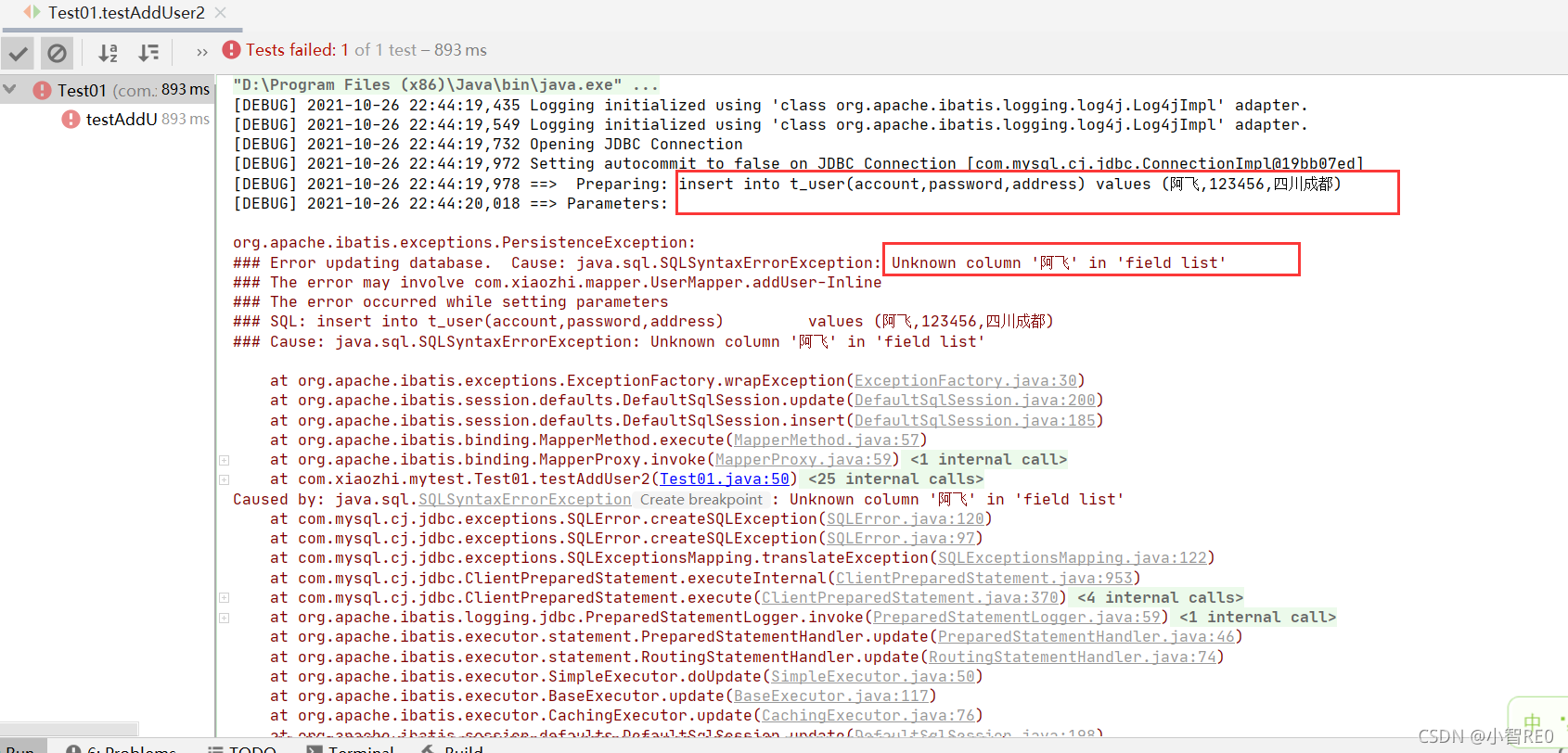Select the Test01 test class row
The image size is (1568, 753).
(x=107, y=90)
